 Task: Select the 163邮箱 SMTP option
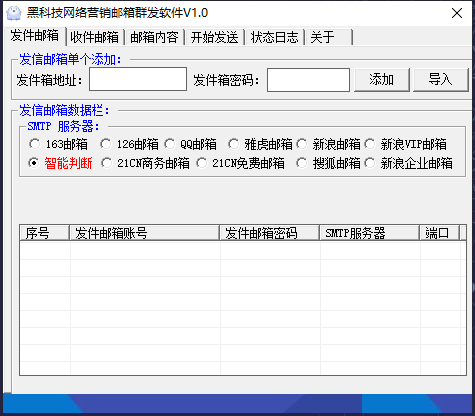pyautogui.click(x=58, y=144)
